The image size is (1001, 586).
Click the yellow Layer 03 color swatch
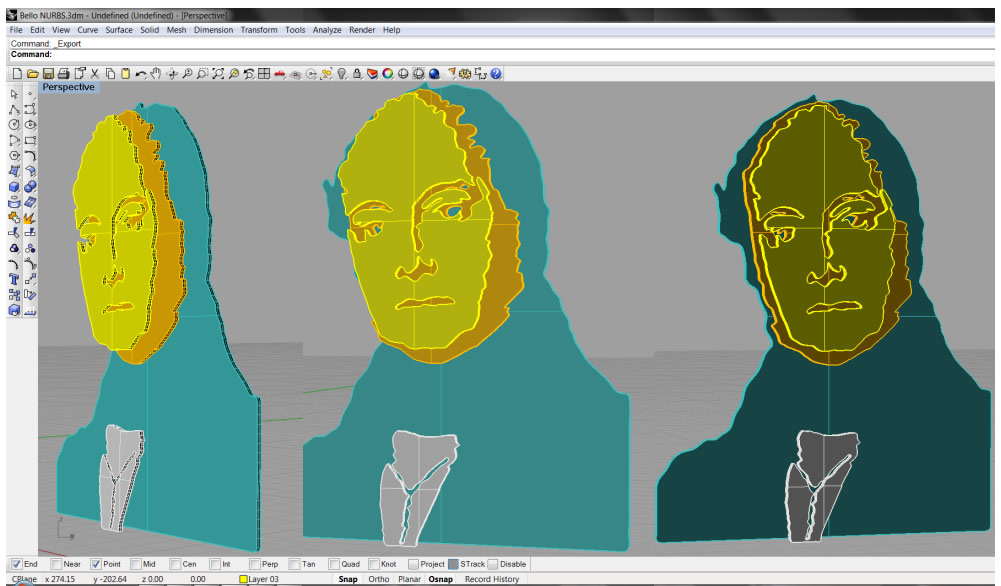coord(243,580)
